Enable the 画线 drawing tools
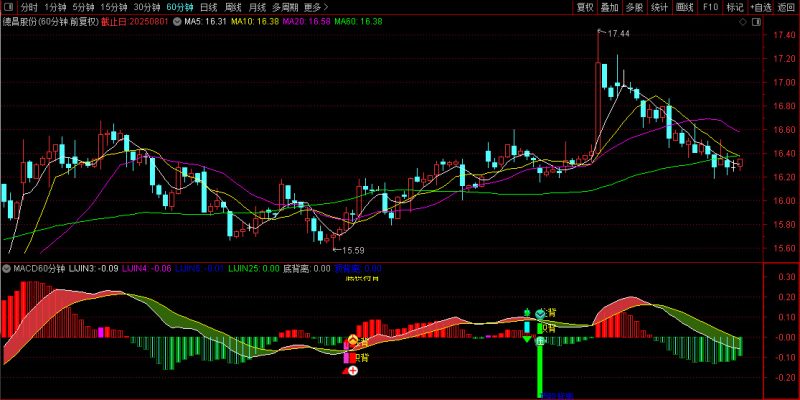Image resolution: width=800 pixels, height=400 pixels. [684, 6]
